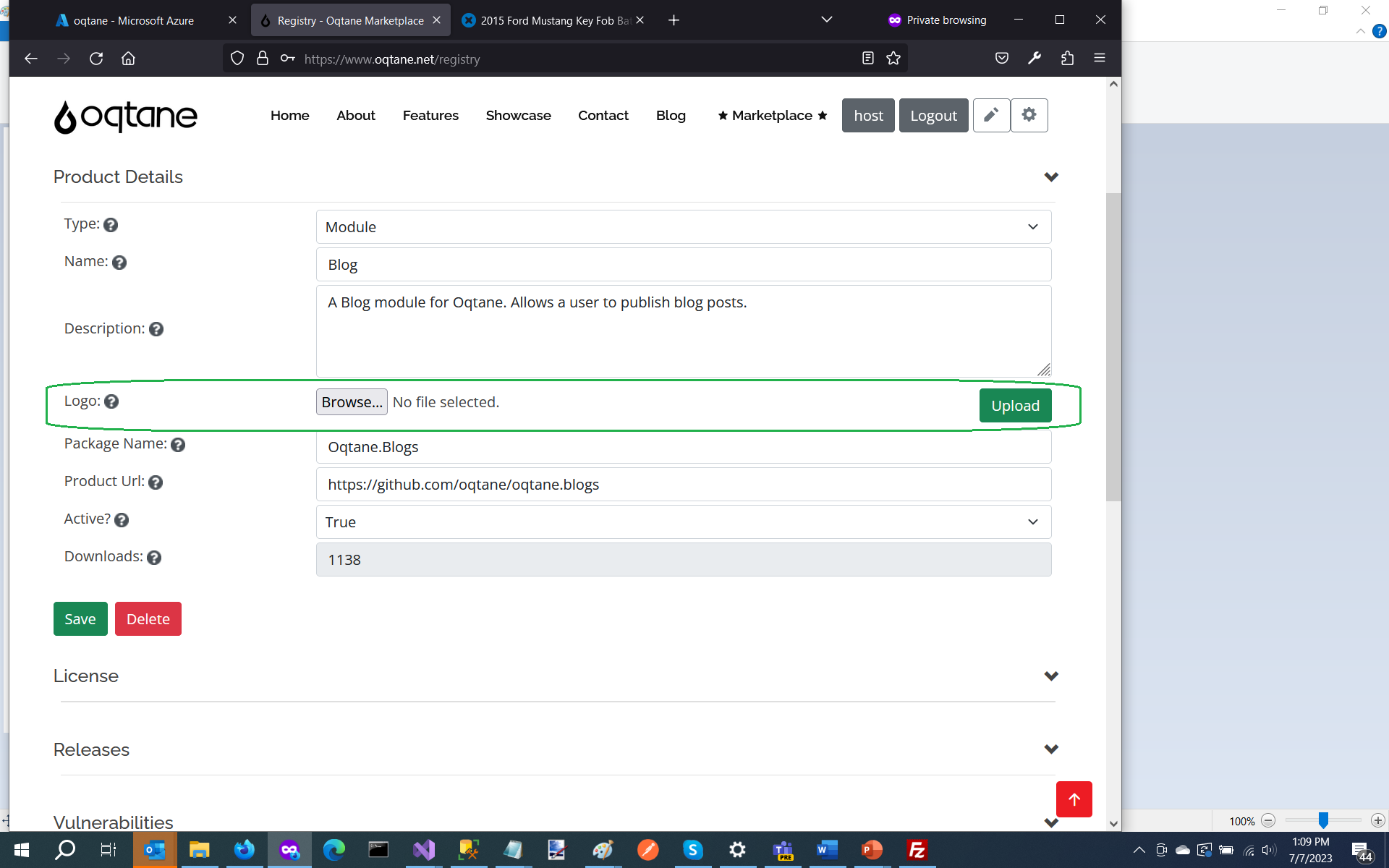Viewport: 1389px width, 868px height.
Task: Bookmark the page with the star icon
Action: coord(893,58)
